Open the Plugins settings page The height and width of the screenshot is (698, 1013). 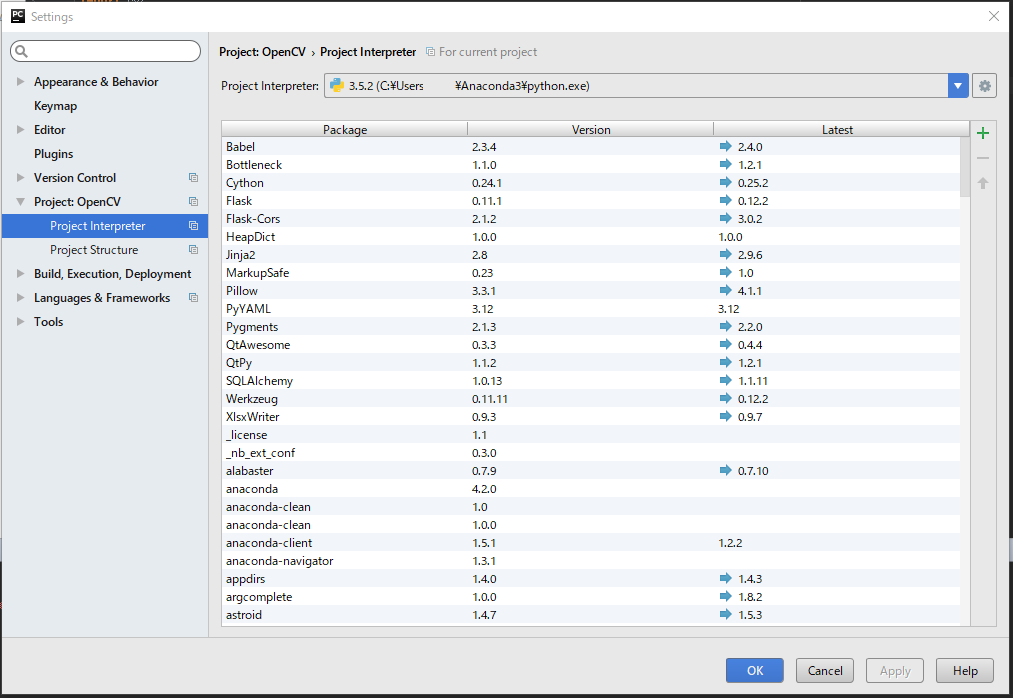point(53,154)
